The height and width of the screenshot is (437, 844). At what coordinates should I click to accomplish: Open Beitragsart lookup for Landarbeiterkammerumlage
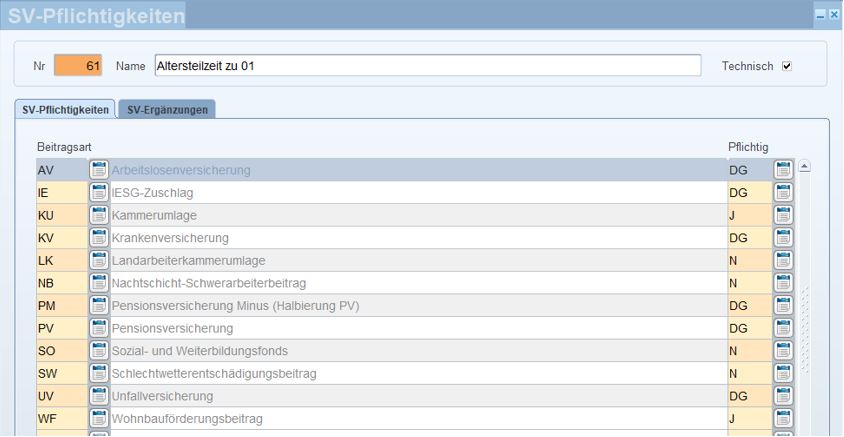98,260
